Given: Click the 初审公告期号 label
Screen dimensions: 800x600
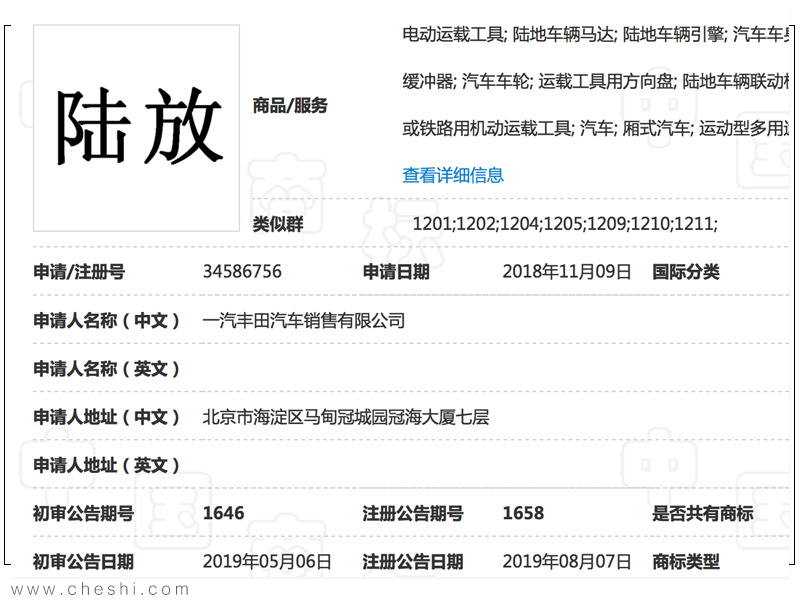Looking at the screenshot, I should [83, 513].
